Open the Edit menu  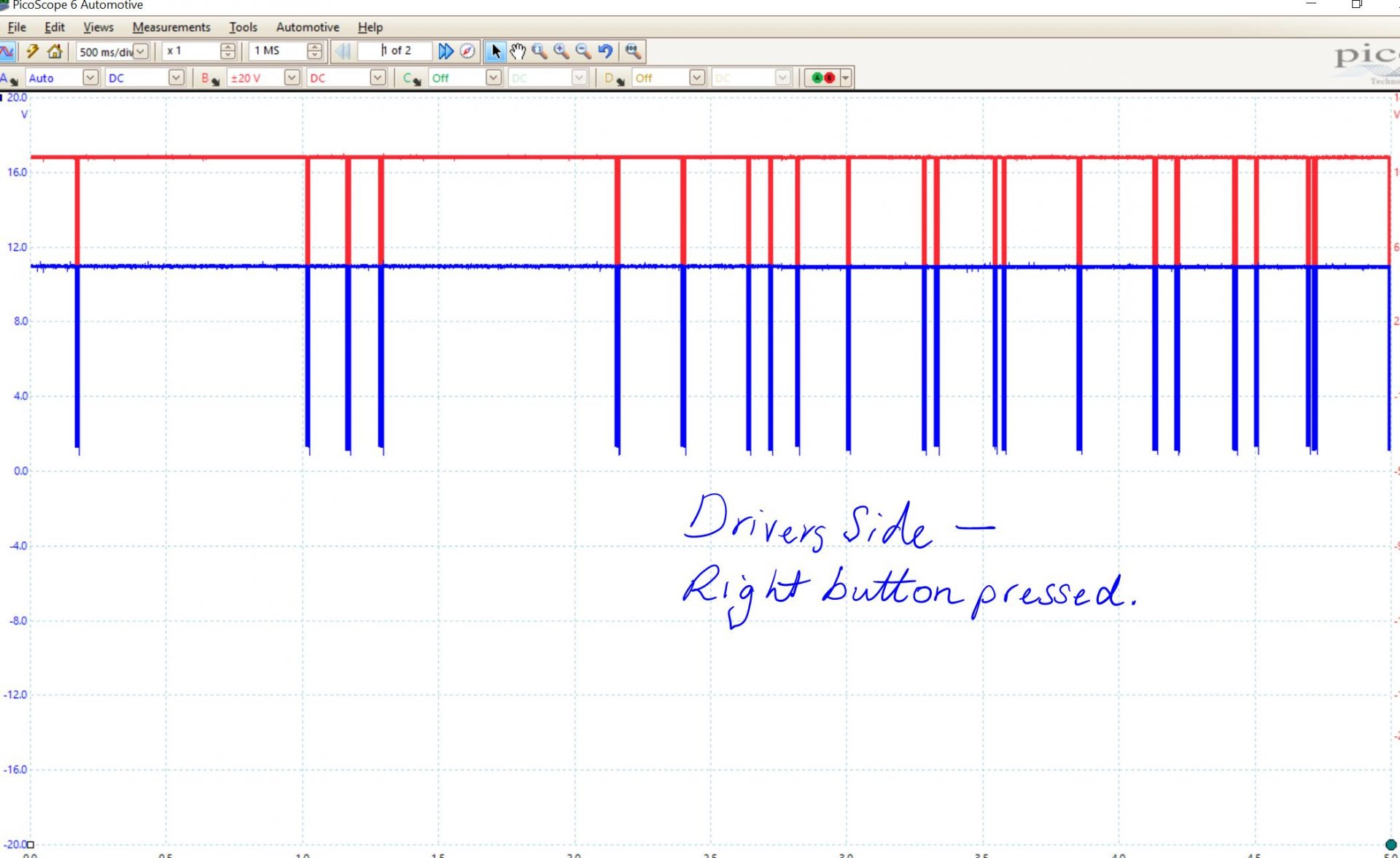[x=55, y=27]
